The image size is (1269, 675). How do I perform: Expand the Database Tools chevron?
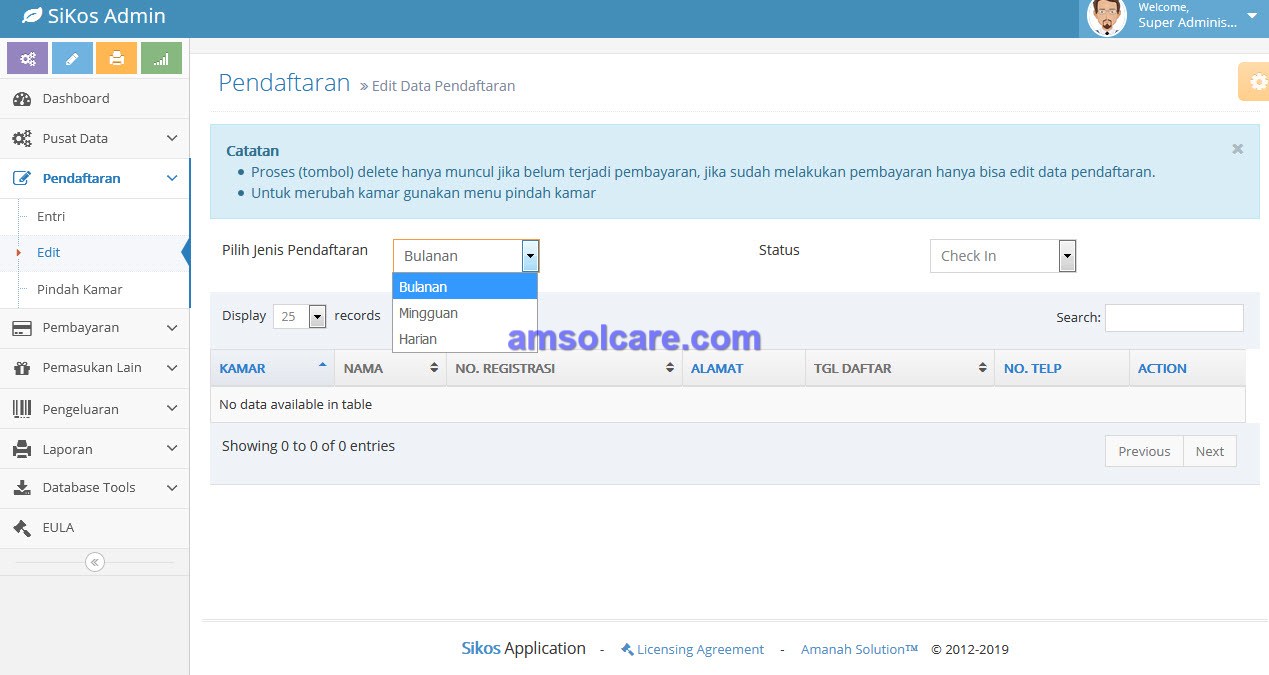point(172,488)
